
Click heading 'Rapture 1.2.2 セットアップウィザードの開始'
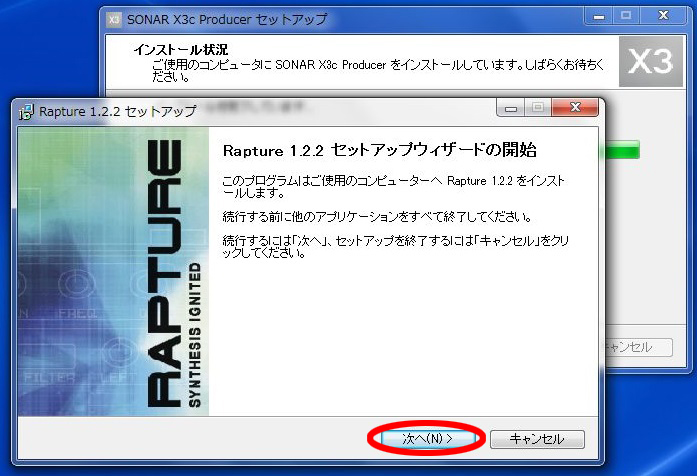[379, 150]
